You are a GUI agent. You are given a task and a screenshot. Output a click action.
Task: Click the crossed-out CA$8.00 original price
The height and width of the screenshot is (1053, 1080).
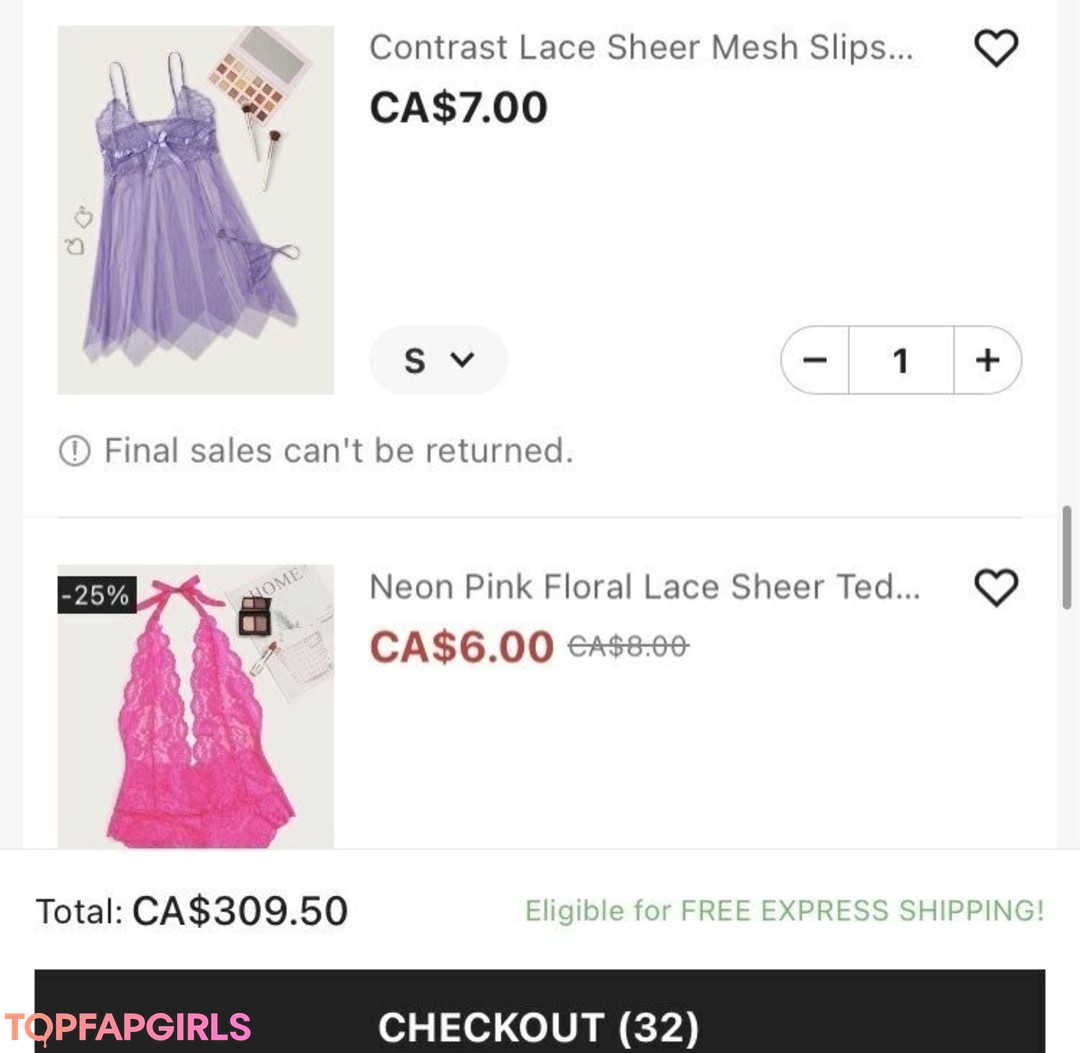(x=628, y=647)
